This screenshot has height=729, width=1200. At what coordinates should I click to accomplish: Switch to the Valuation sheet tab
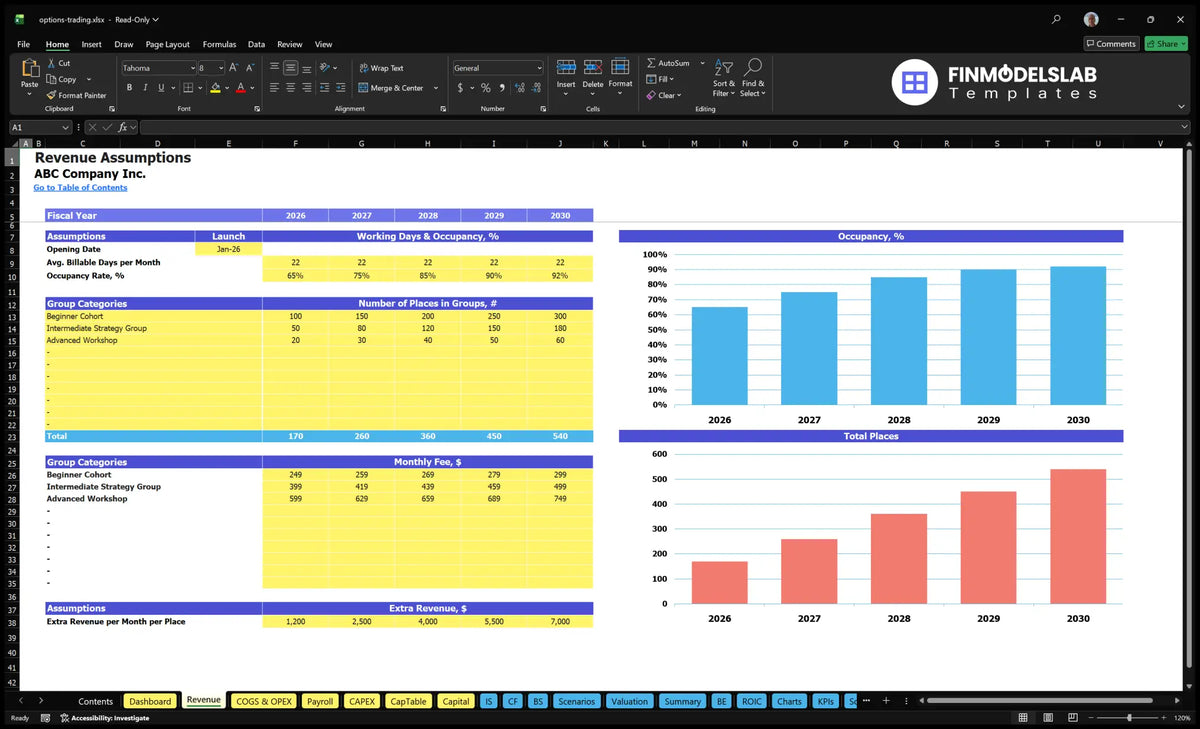(629, 701)
